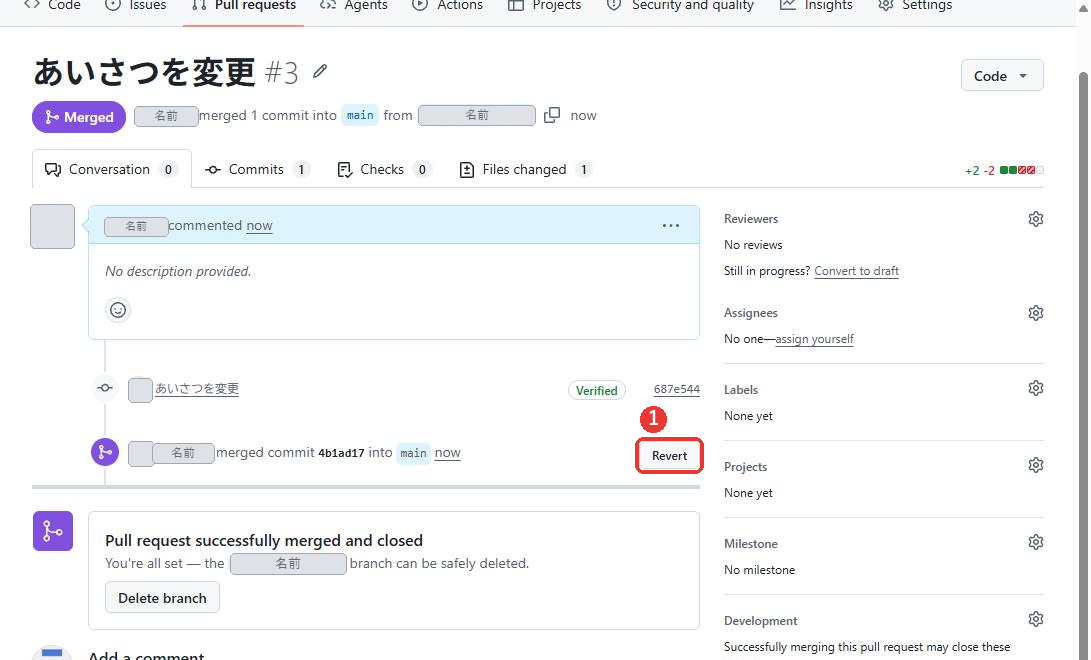Screen dimensions: 1091x660
Task: Open Milestone gear settings
Action: pos(1035,542)
